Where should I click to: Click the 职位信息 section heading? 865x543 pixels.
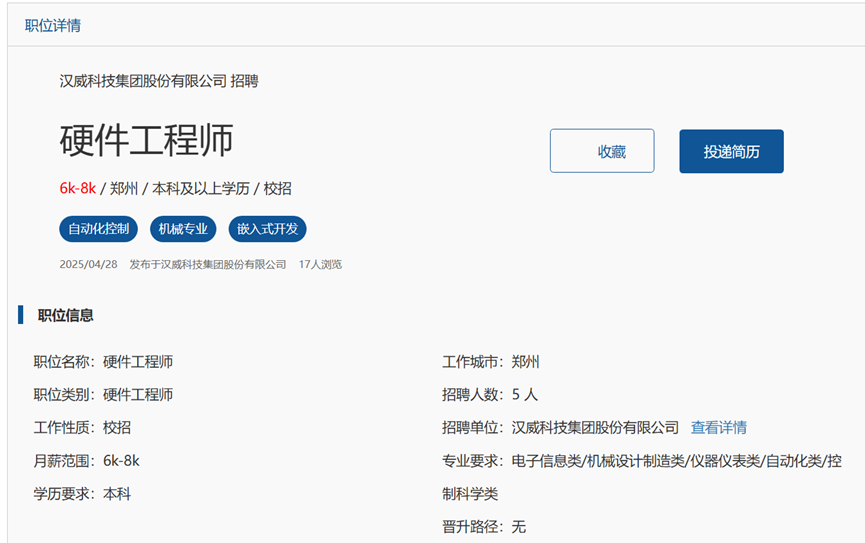click(x=66, y=316)
